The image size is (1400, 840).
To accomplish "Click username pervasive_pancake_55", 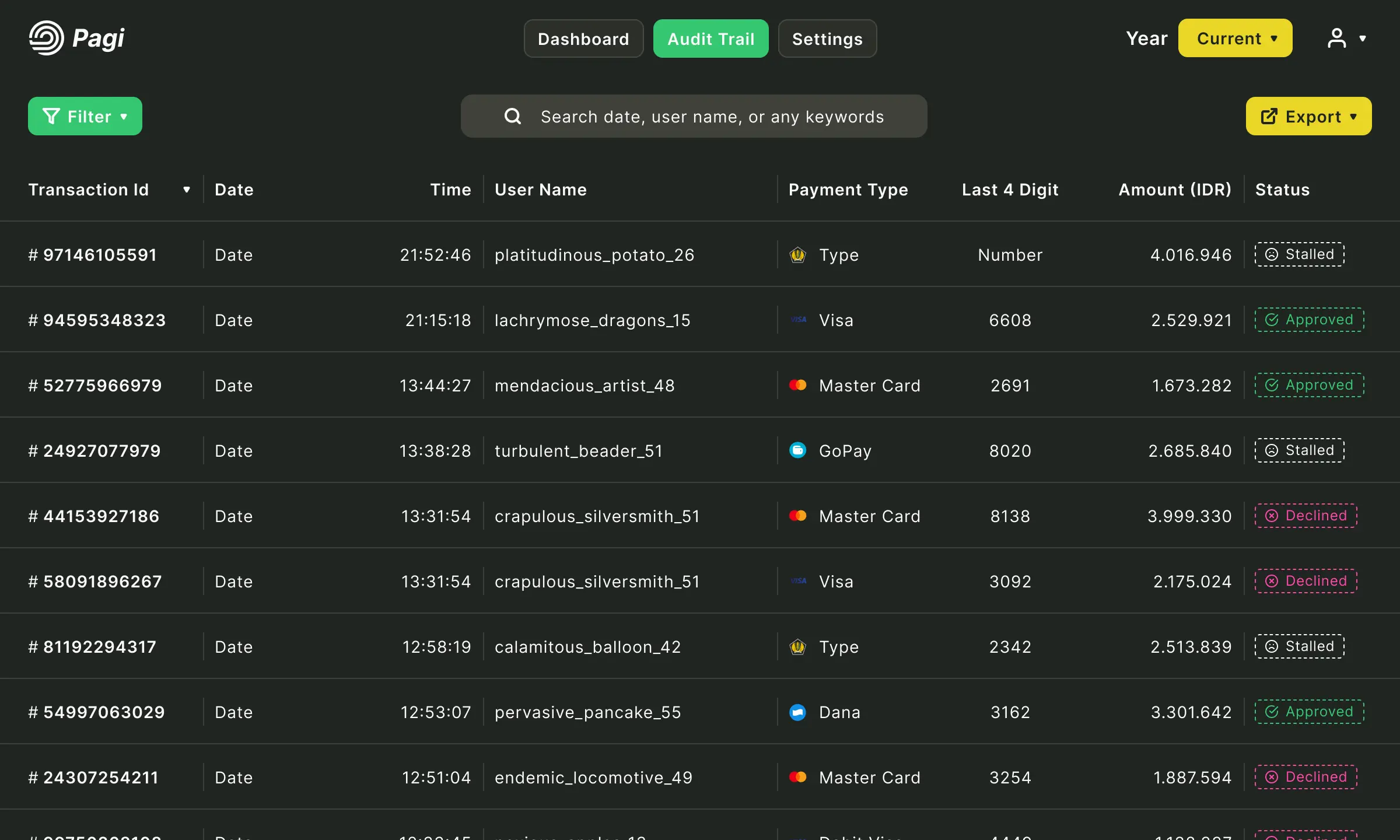I will (588, 712).
